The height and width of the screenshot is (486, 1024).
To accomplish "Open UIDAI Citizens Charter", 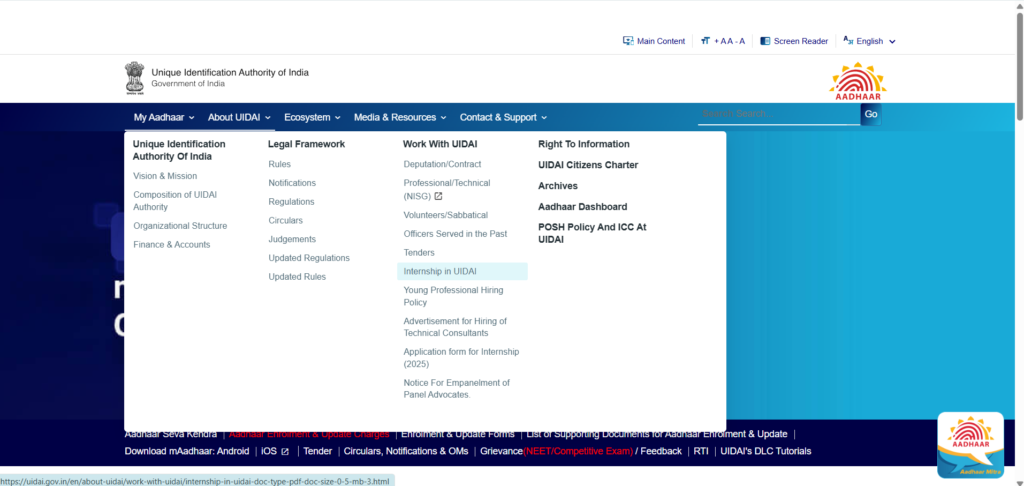I will click(588, 165).
